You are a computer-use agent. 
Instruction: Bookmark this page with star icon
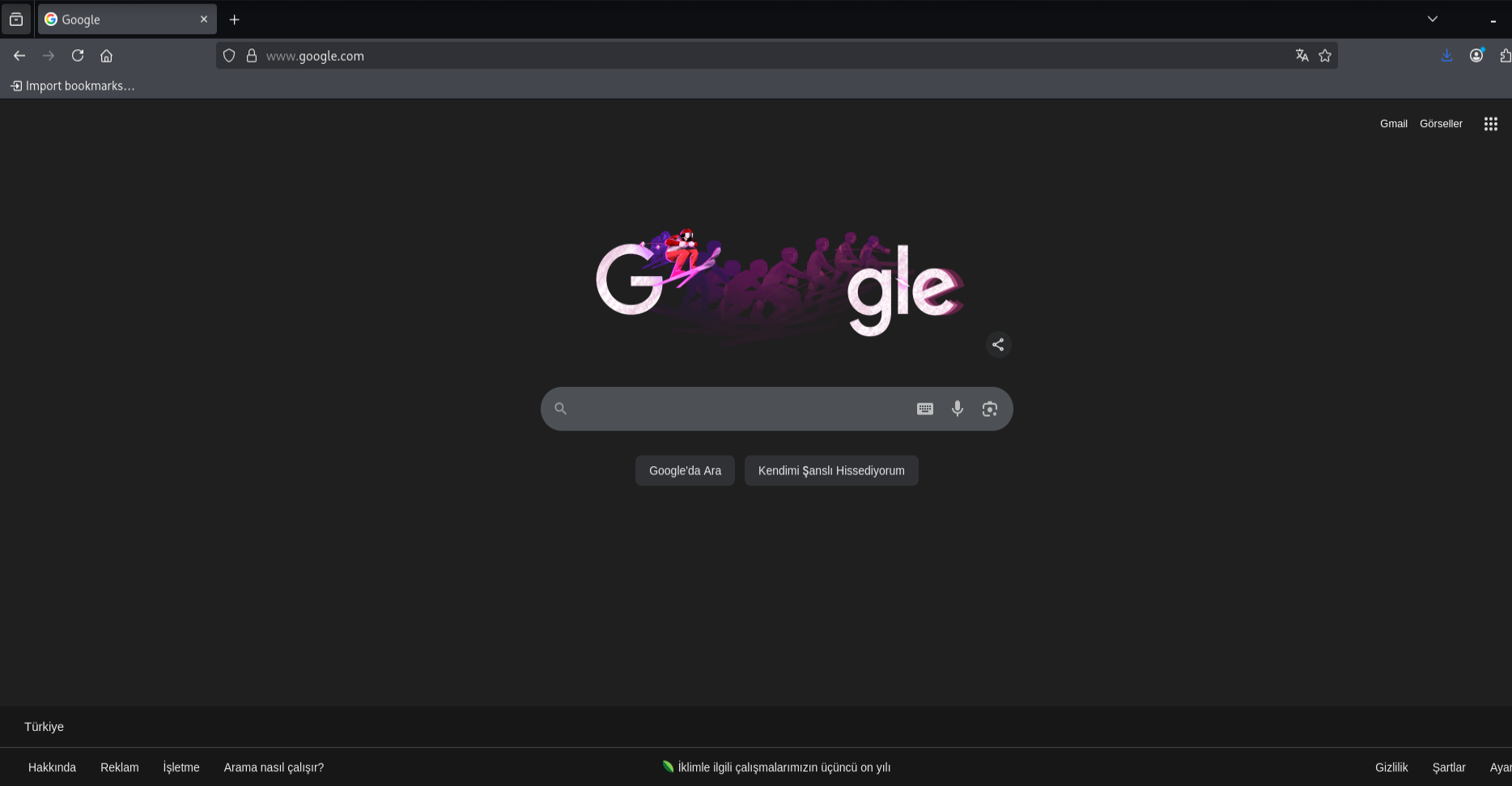click(1325, 56)
